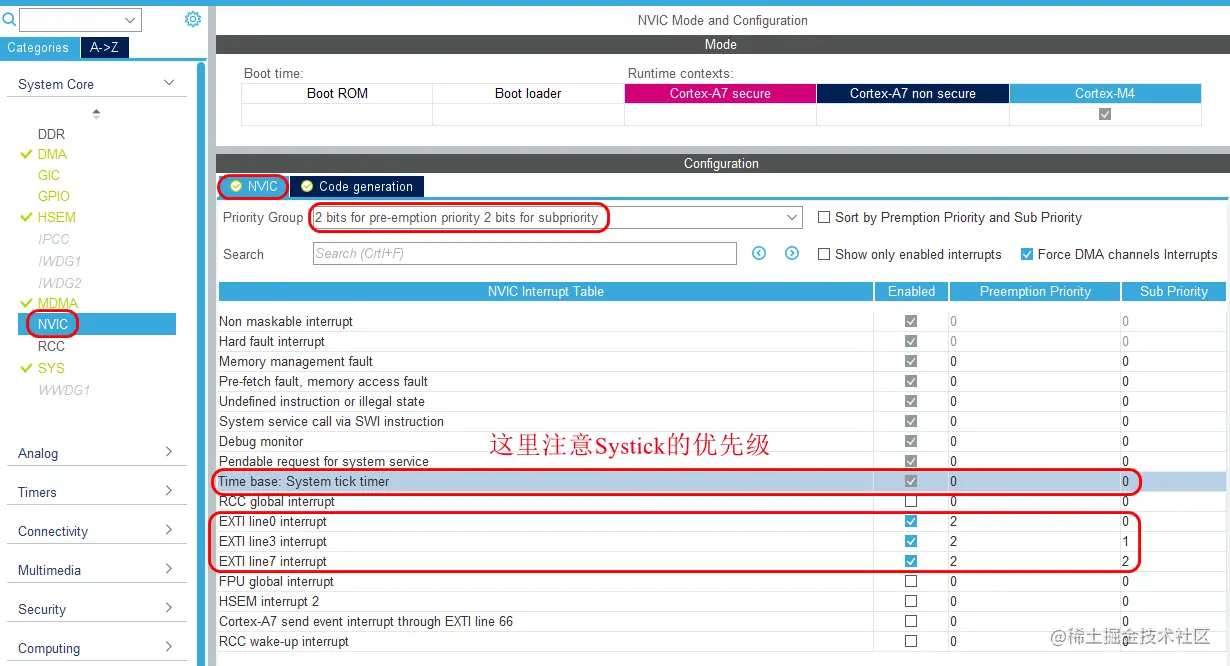Expand the Analog category
The width and height of the screenshot is (1230, 666).
pos(169,452)
